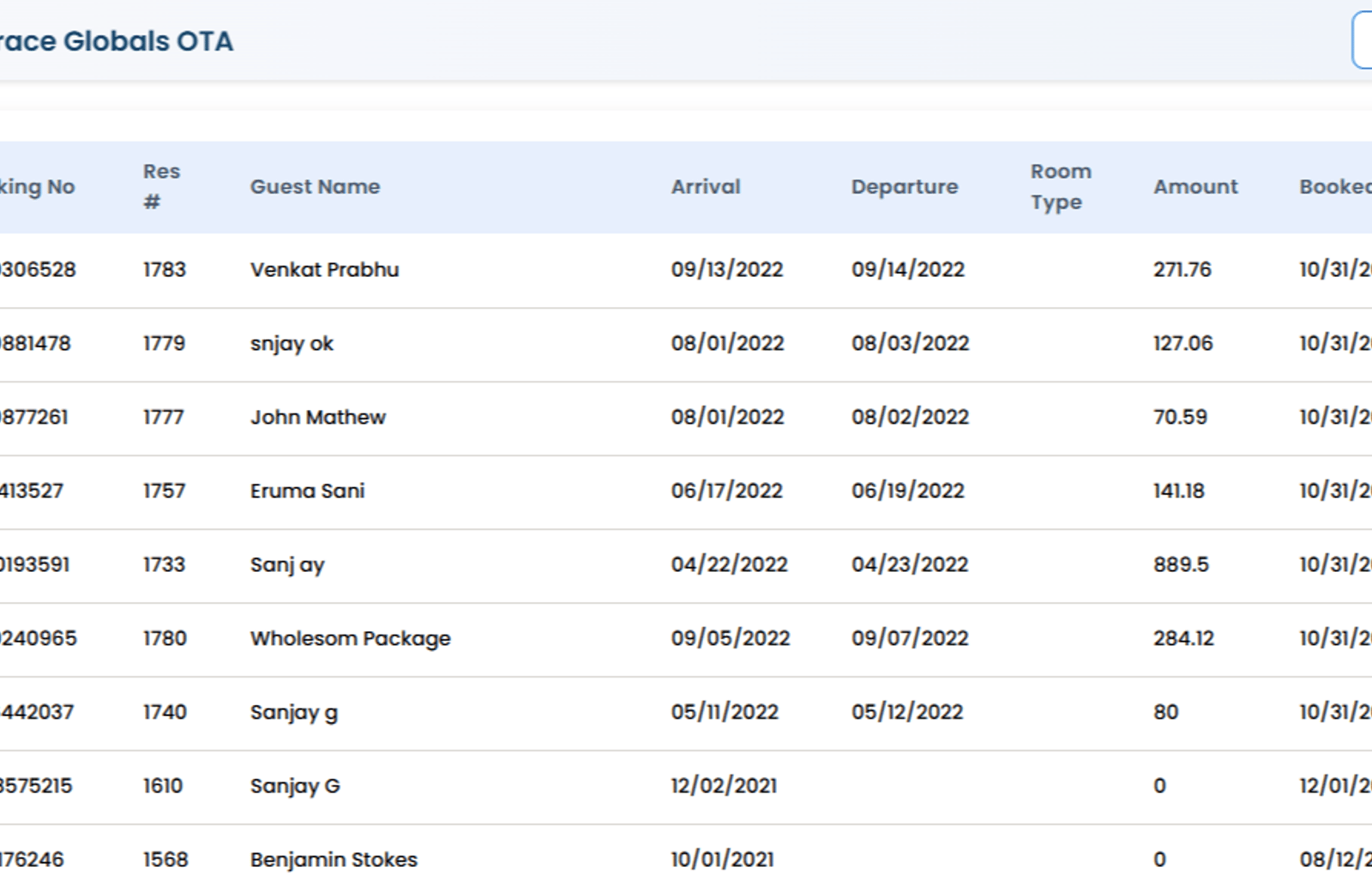
Task: Click the Departure column header
Action: 905,187
